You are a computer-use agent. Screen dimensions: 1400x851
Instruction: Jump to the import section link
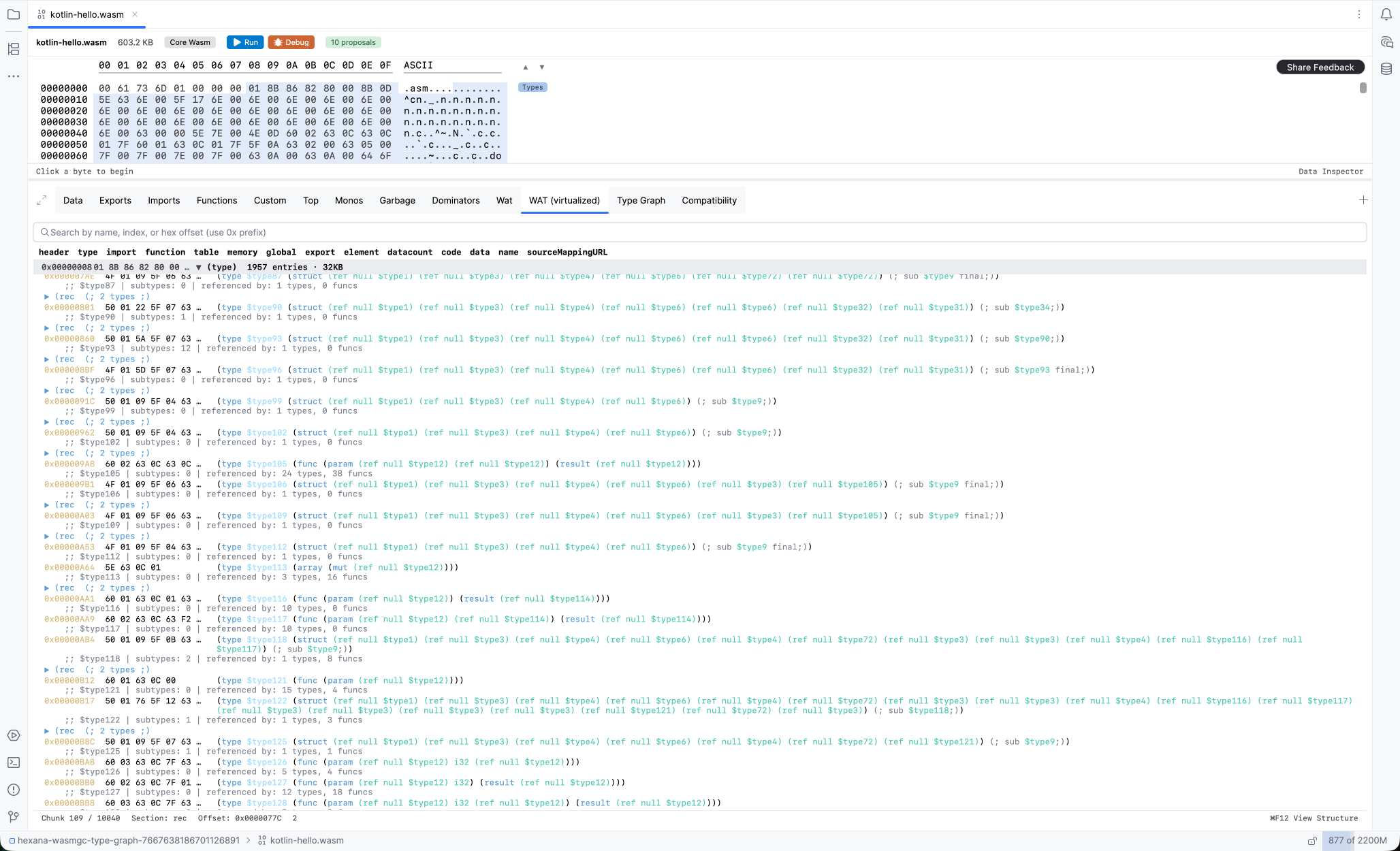click(121, 252)
